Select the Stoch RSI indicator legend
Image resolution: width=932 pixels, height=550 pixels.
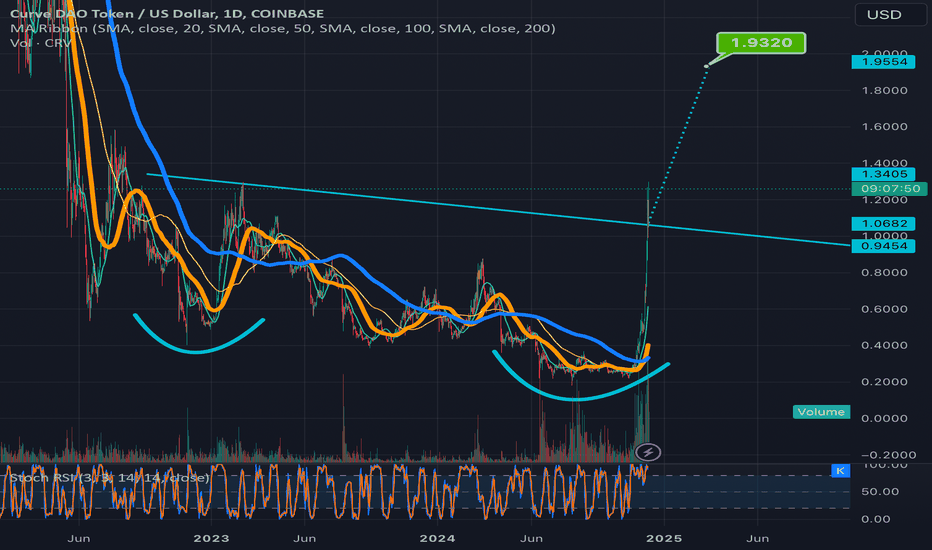click(x=109, y=477)
